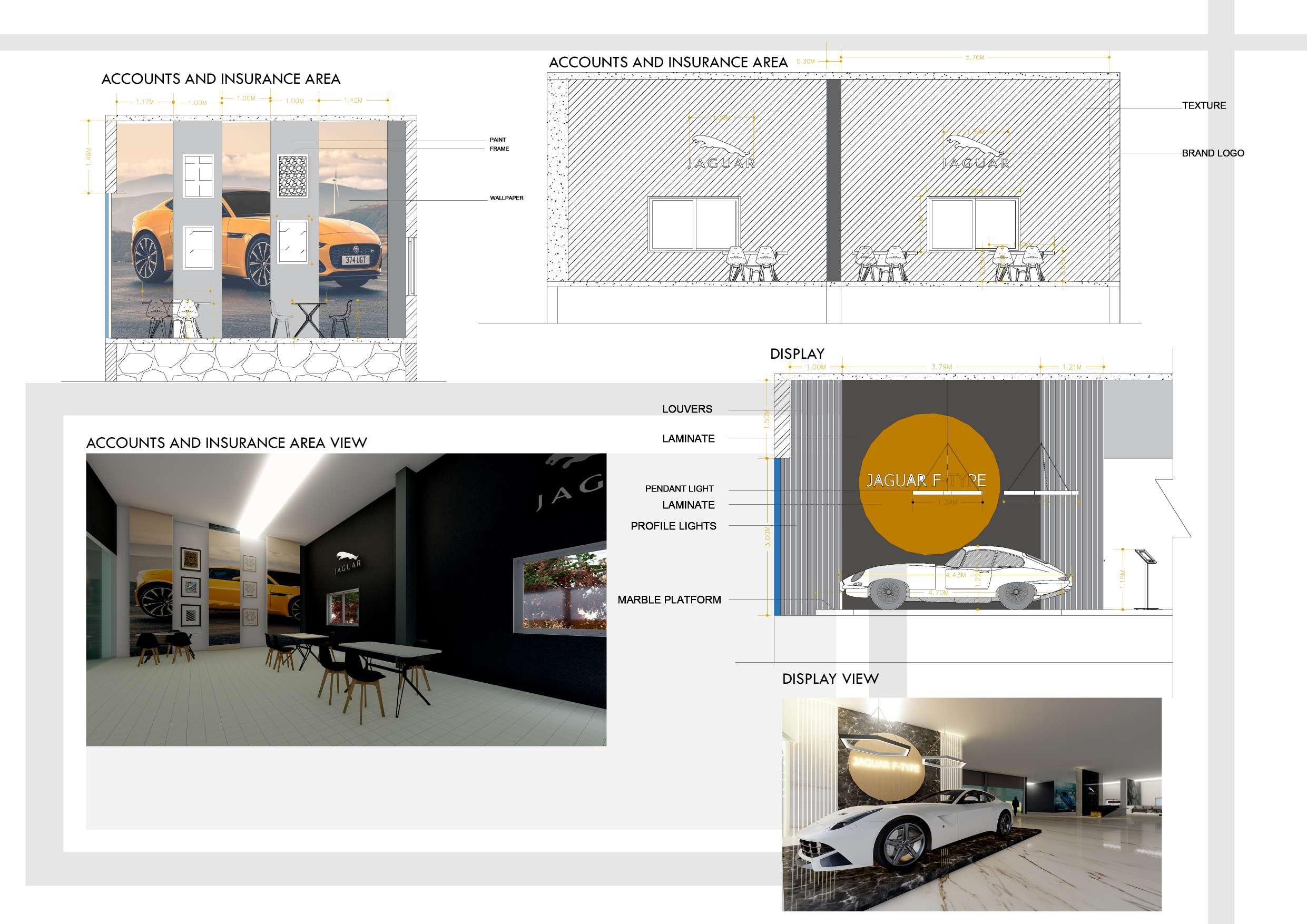Click the patterned lattice frame on pillar
The image size is (1307, 924).
(x=292, y=176)
